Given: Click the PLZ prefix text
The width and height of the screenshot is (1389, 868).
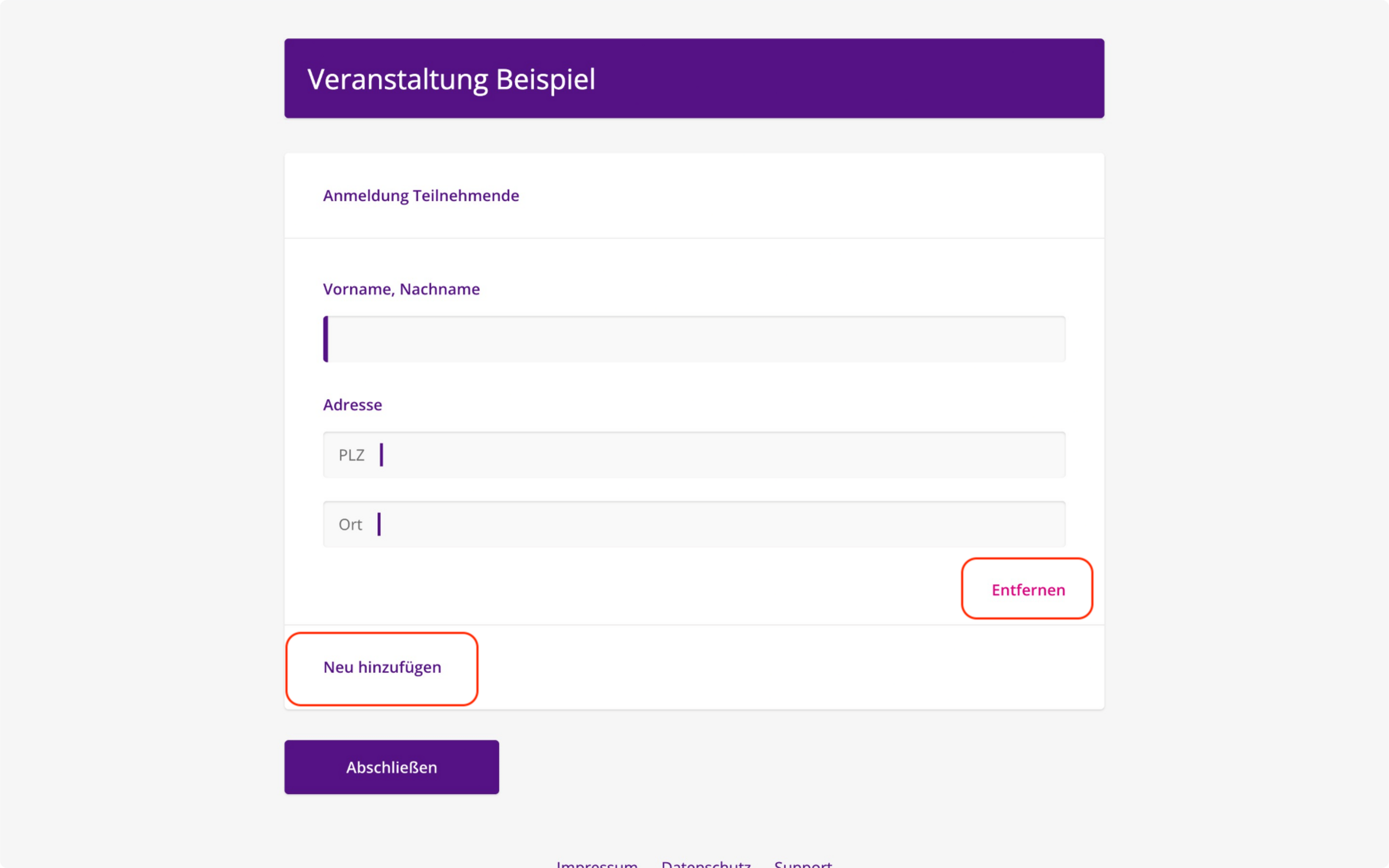Looking at the screenshot, I should pos(351,455).
